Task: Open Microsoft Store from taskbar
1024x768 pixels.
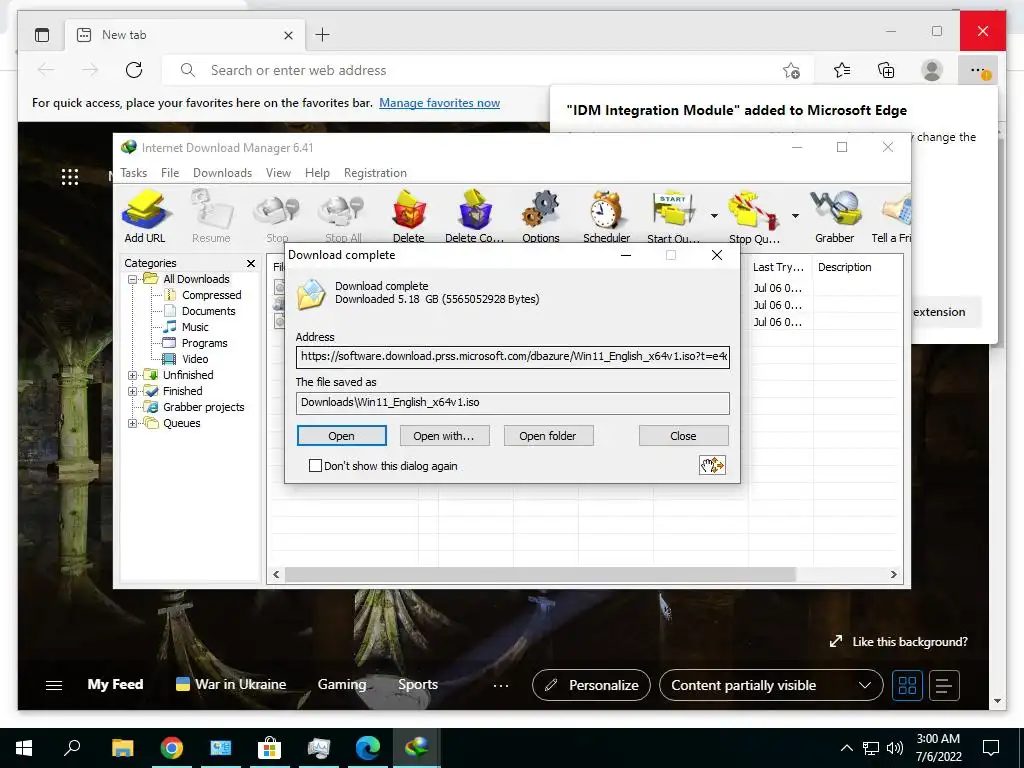Action: [270, 748]
